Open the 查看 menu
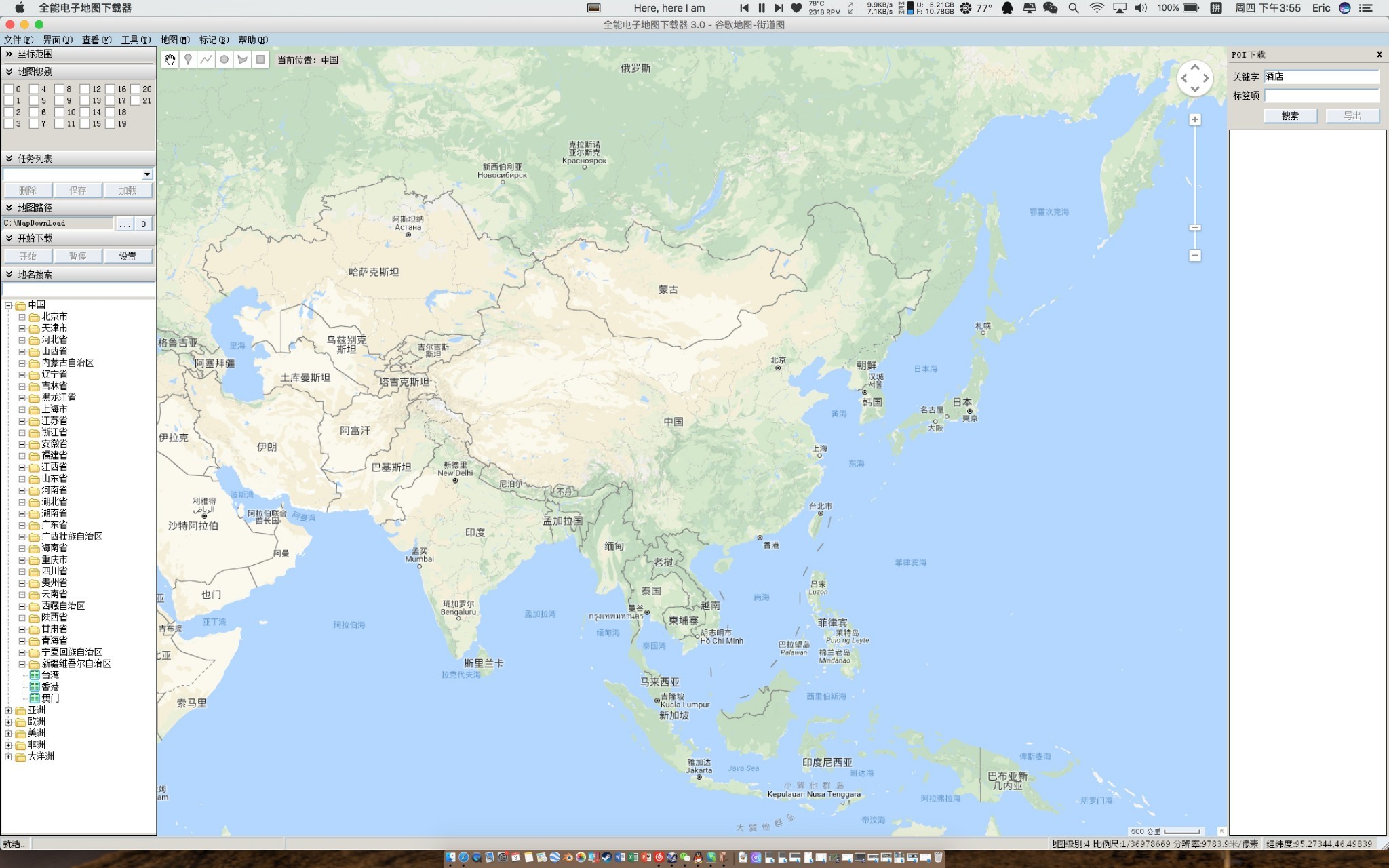This screenshot has width=1389, height=868. 97,40
